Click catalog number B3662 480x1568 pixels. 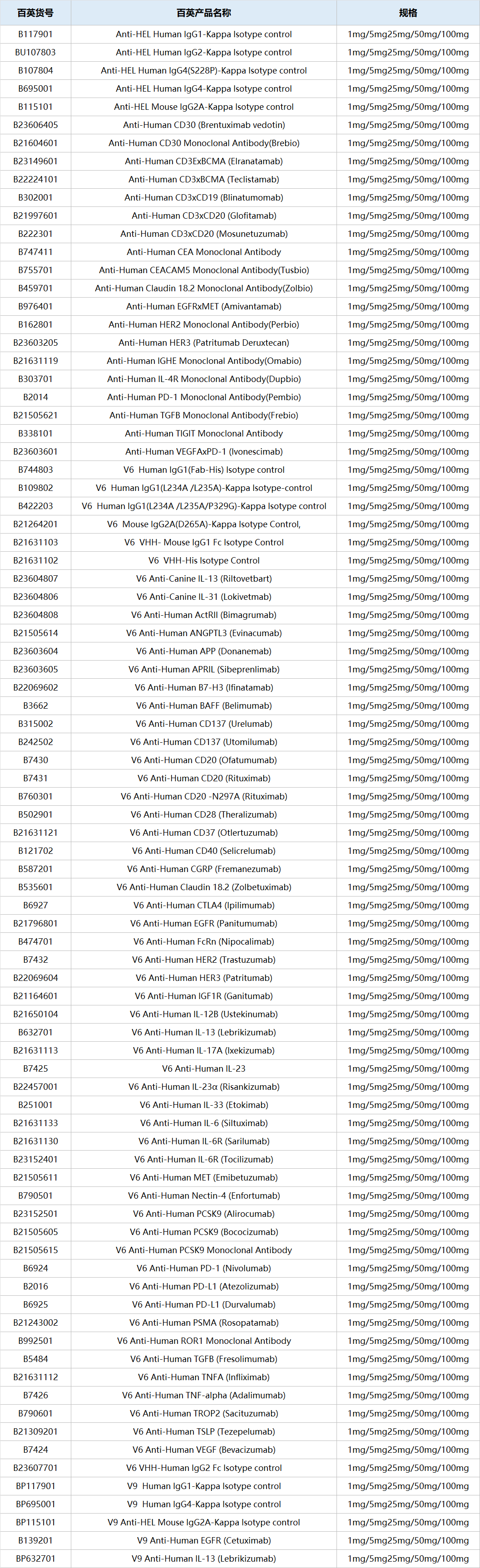click(x=35, y=706)
